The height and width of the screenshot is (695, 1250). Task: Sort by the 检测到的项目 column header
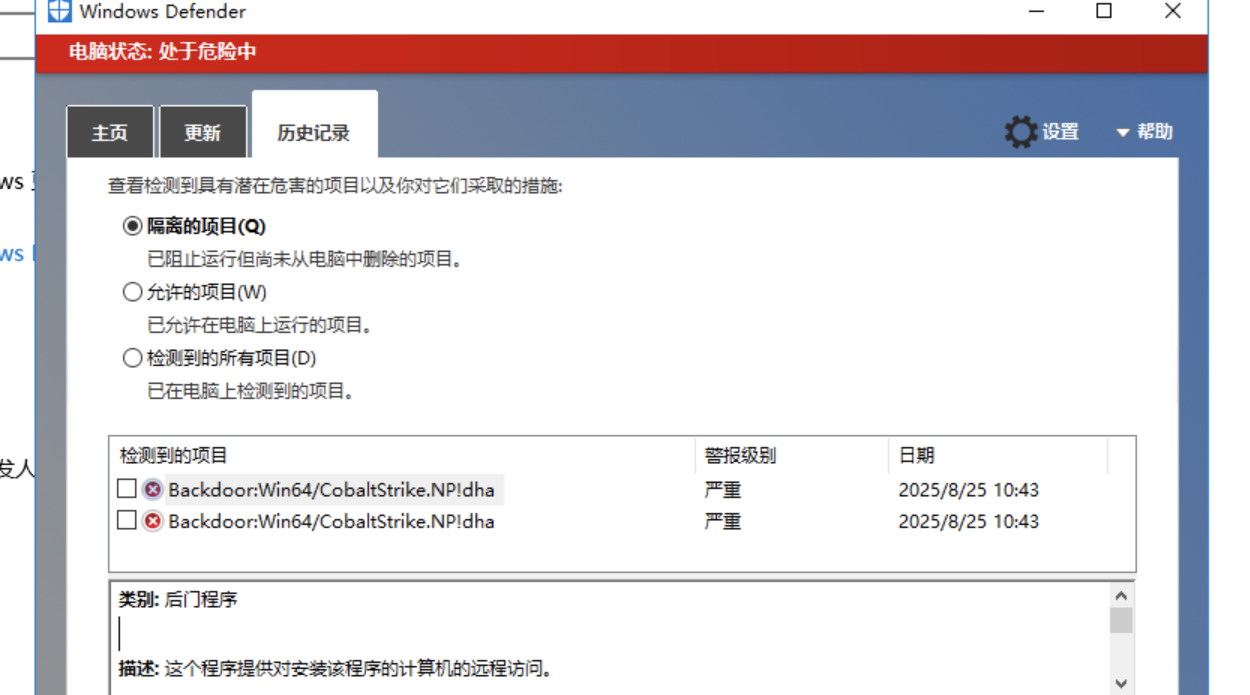tap(402, 455)
